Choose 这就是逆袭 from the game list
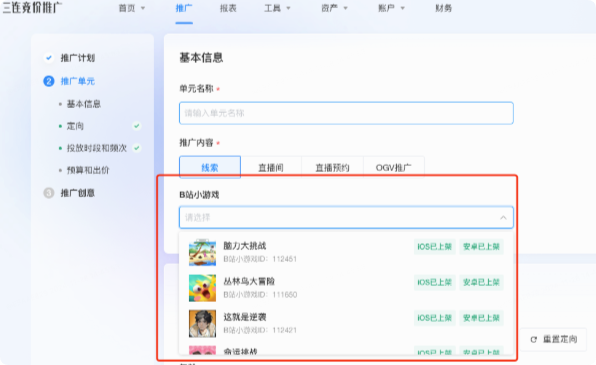Image resolution: width=596 pixels, height=365 pixels. [x=346, y=324]
